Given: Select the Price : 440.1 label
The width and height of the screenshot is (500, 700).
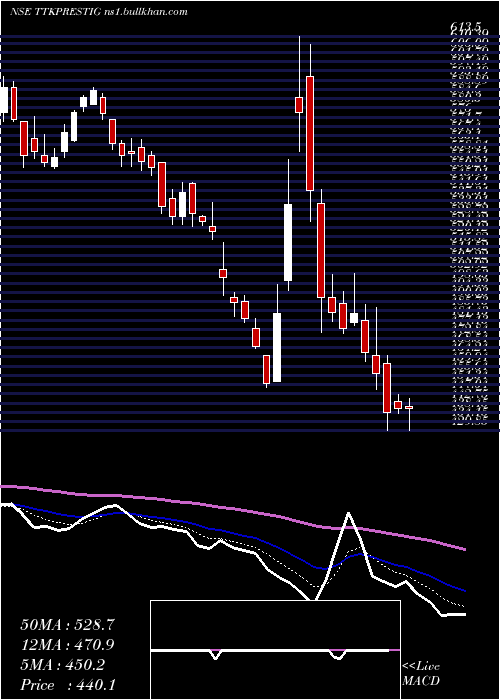Looking at the screenshot, I should coord(68,685).
